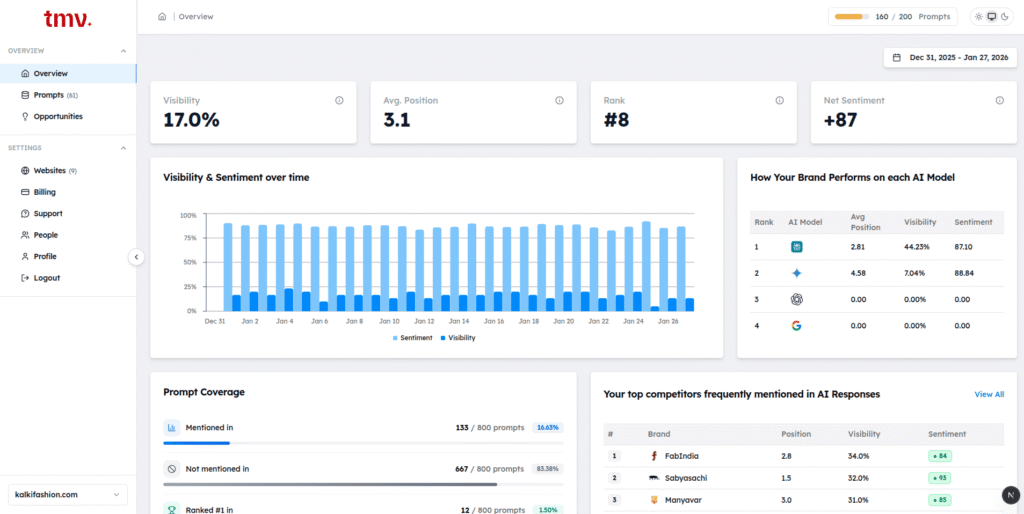Open Opportunities in the sidebar

(x=68, y=117)
